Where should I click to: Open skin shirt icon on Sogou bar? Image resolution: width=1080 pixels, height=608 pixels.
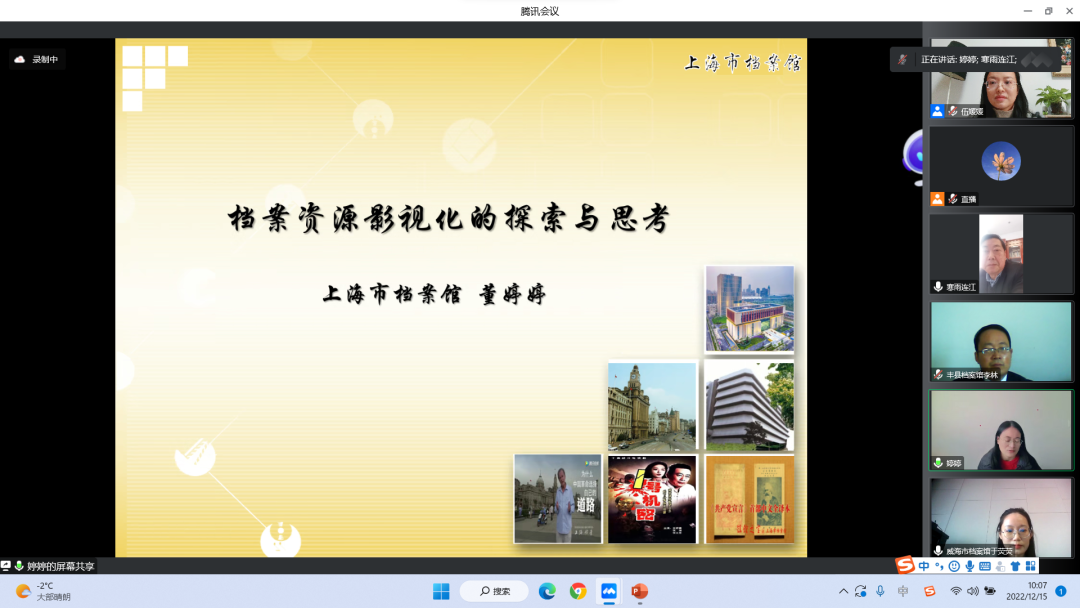[x=1015, y=566]
